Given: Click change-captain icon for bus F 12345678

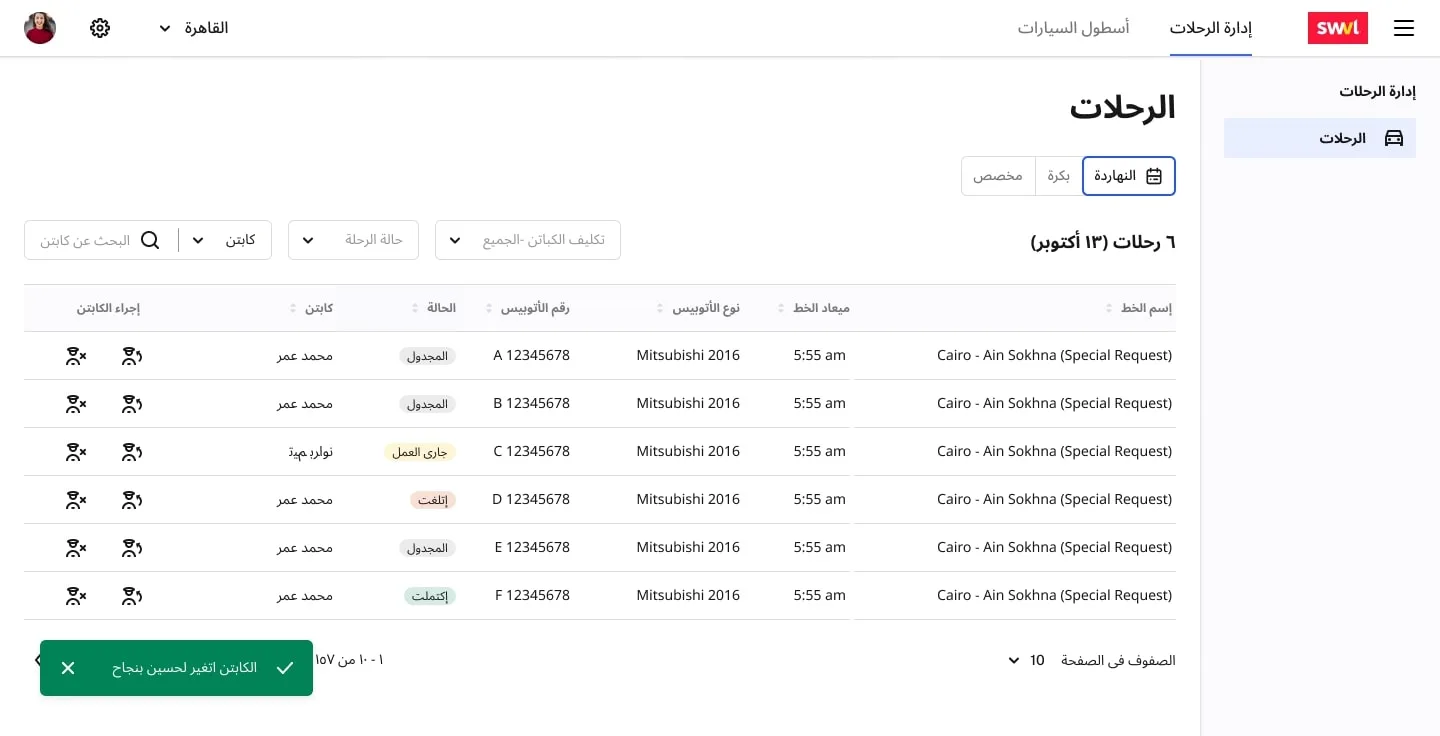Looking at the screenshot, I should tap(132, 596).
